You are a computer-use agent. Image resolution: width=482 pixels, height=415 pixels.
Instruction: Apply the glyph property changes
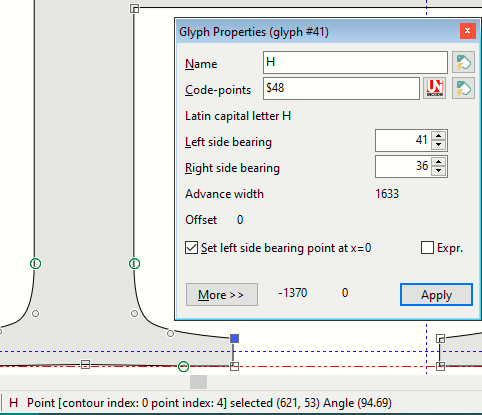point(436,295)
